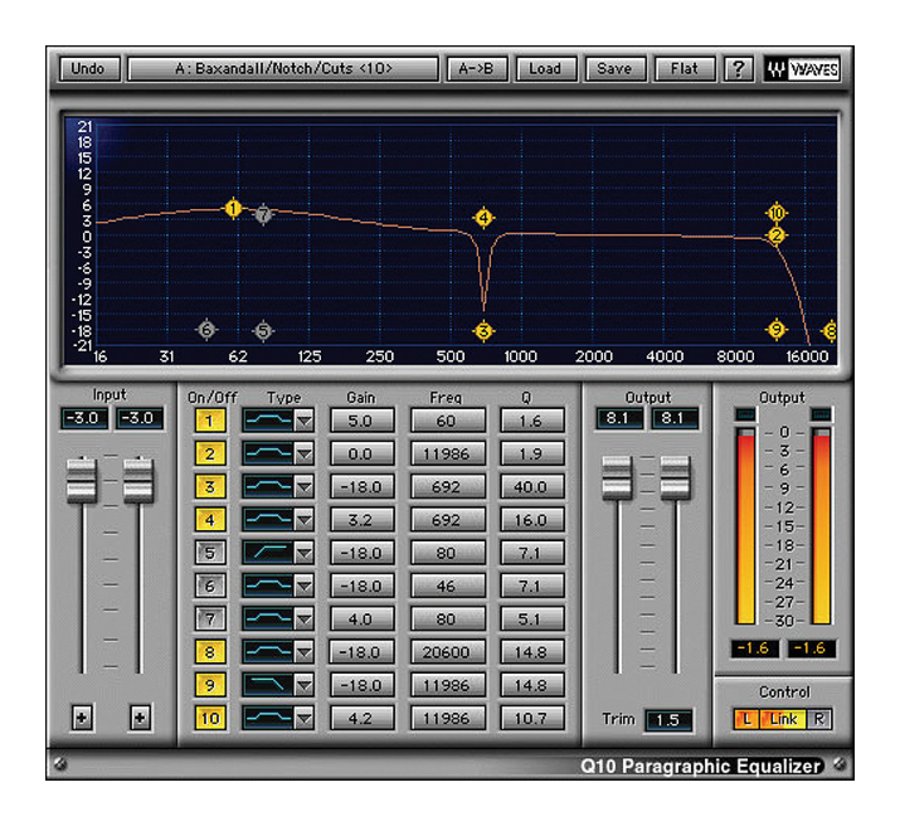Viewport: 900px width, 826px height.
Task: Open band 7 type dropdown arrow
Action: [304, 619]
